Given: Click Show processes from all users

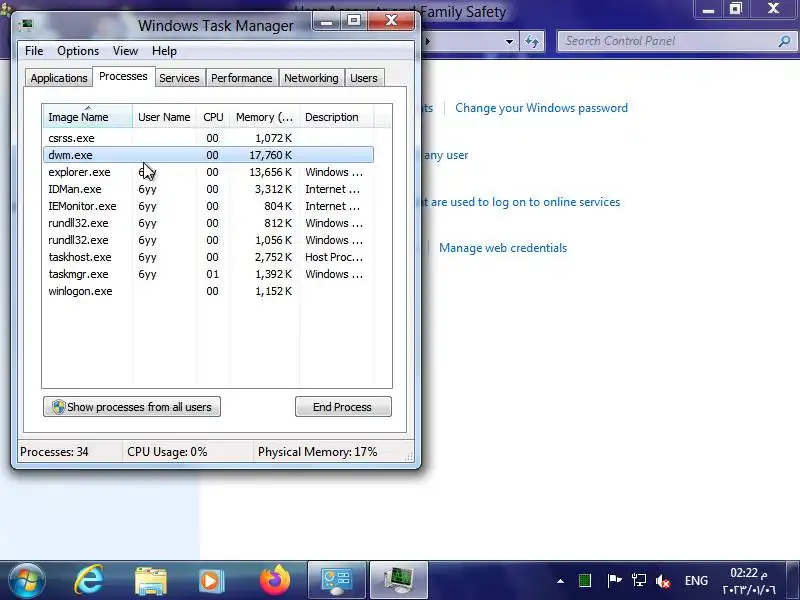Looking at the screenshot, I should (132, 407).
